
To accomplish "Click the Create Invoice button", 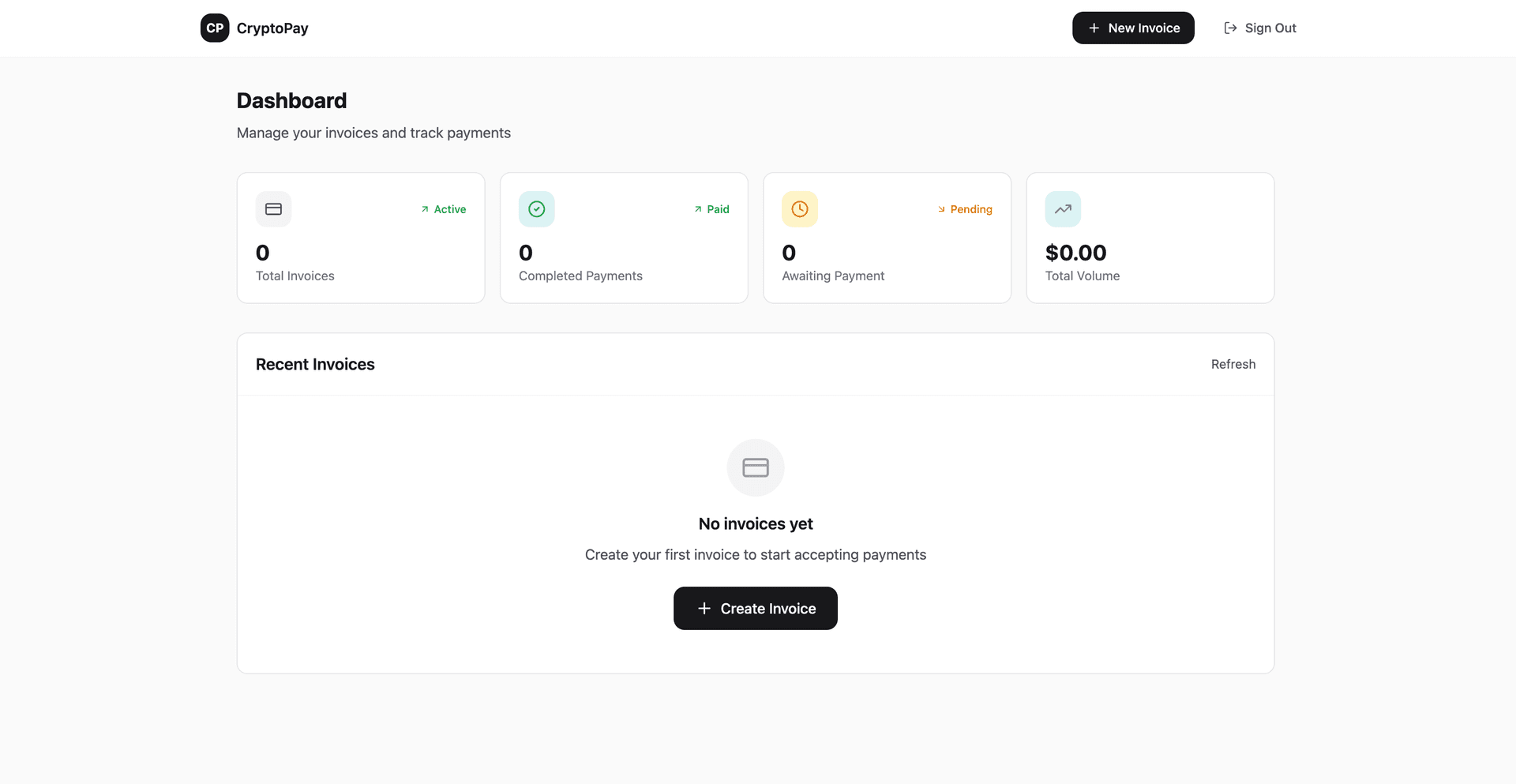I will pyautogui.click(x=755, y=608).
